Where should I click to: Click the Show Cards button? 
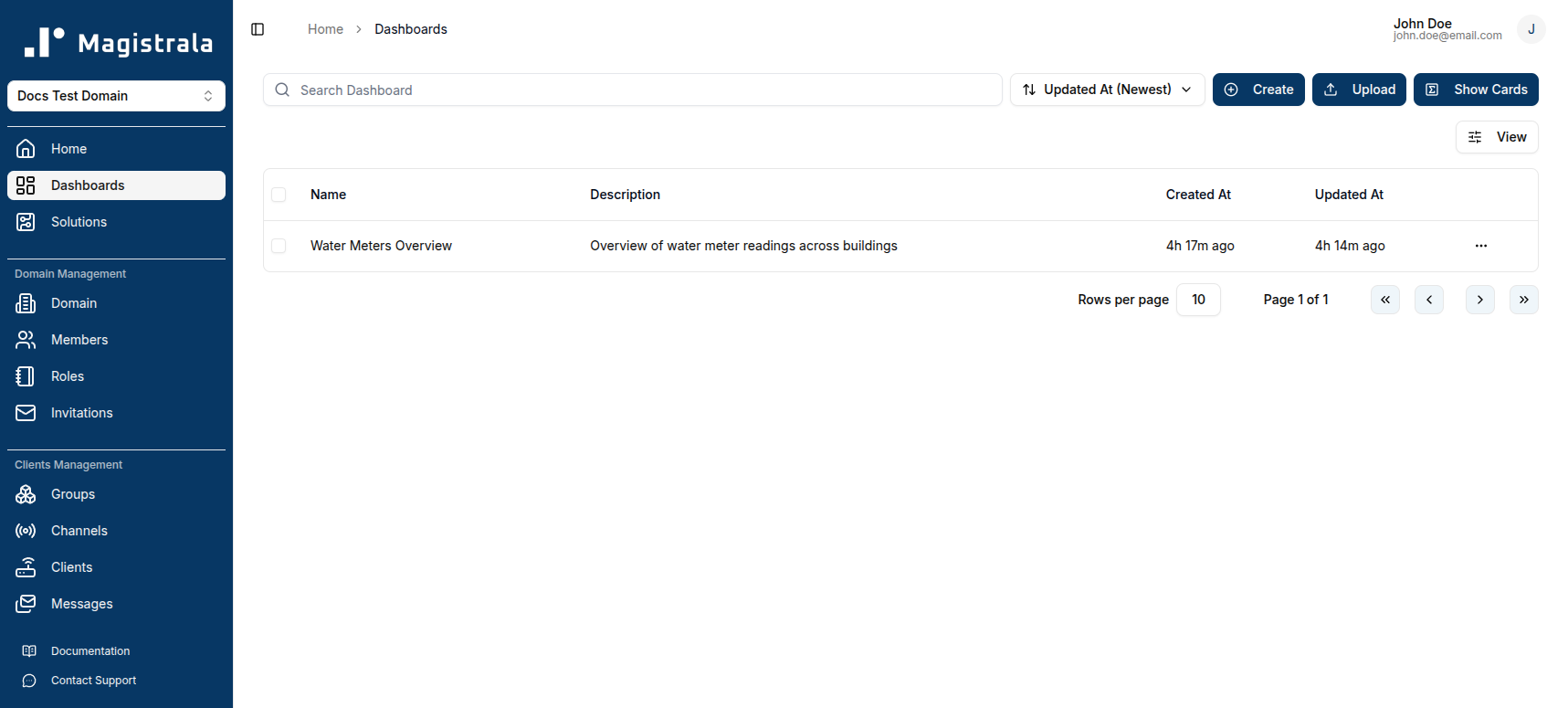point(1476,90)
